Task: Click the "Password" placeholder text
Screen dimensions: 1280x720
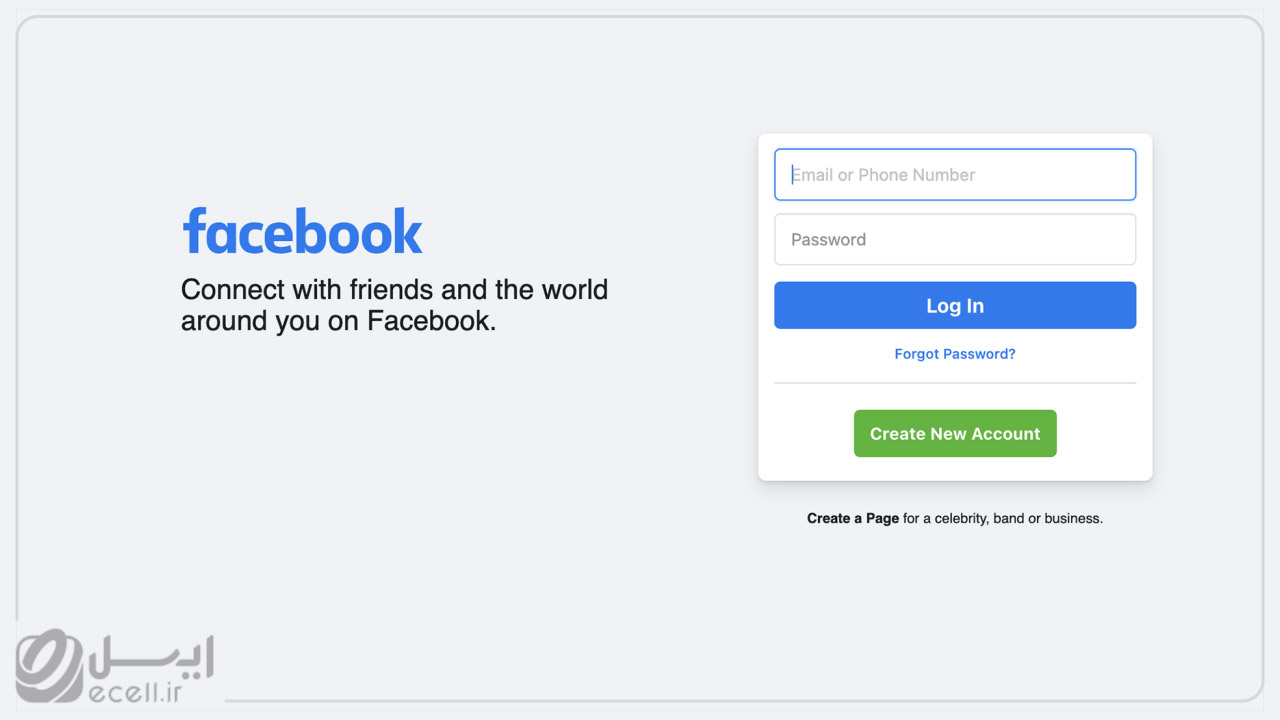Action: point(829,239)
